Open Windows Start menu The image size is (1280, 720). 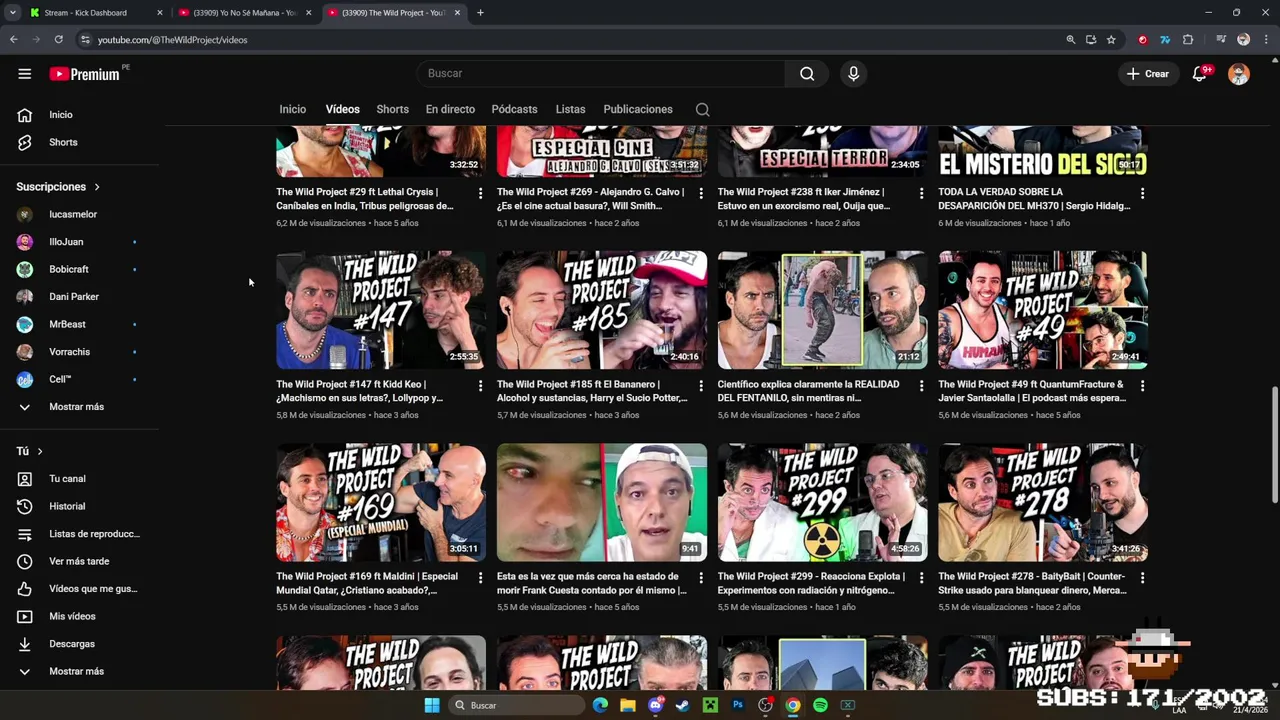432,705
